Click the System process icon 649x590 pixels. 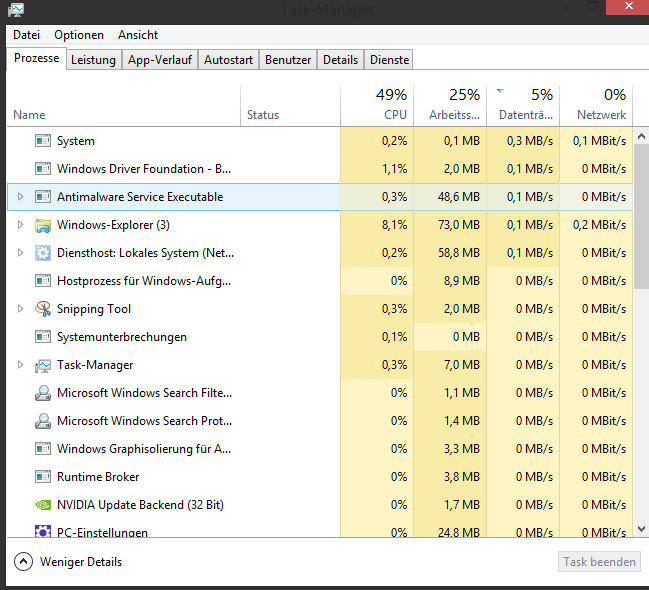(x=43, y=141)
